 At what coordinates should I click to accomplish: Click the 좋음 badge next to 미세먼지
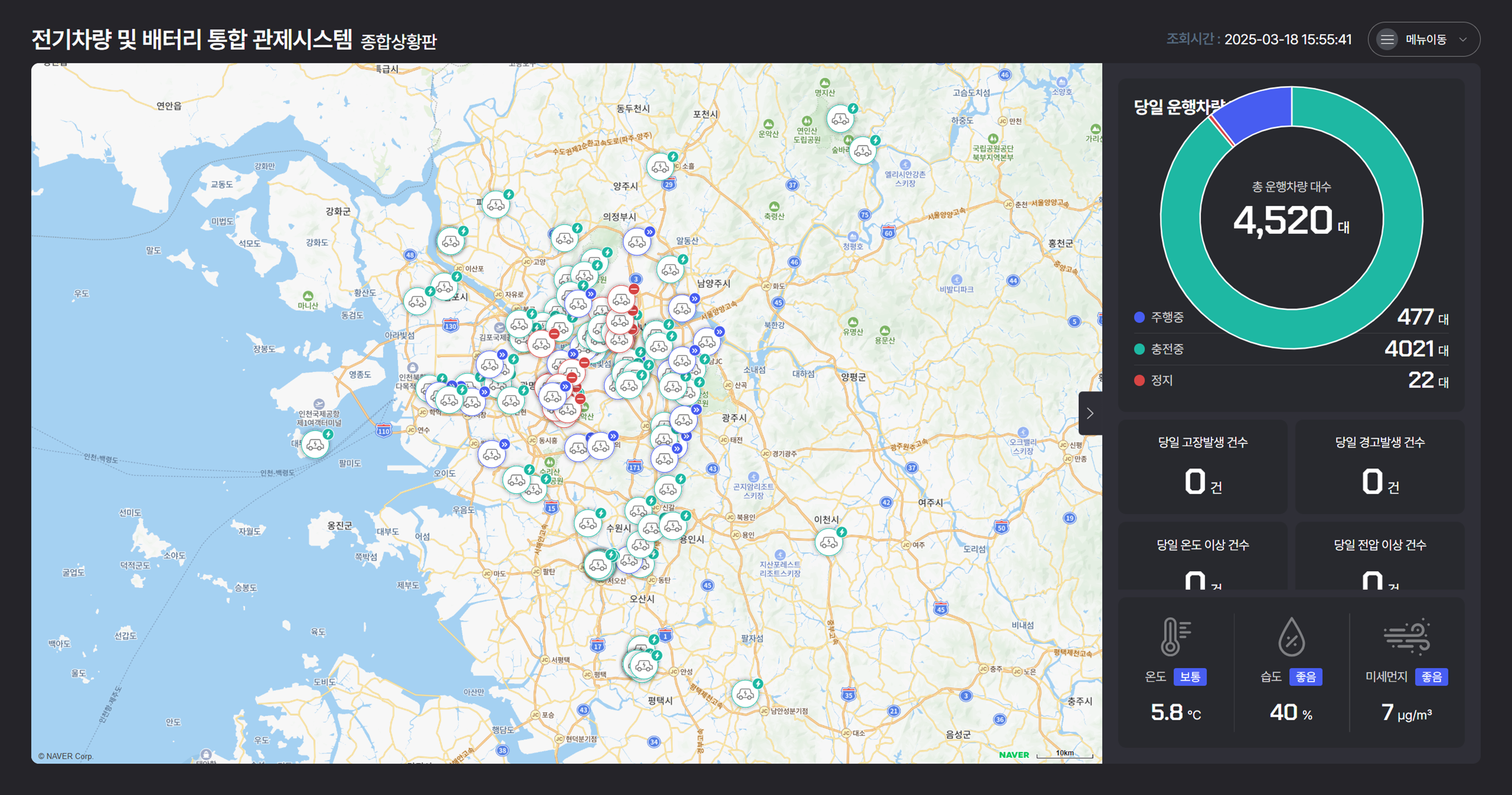tap(1432, 676)
